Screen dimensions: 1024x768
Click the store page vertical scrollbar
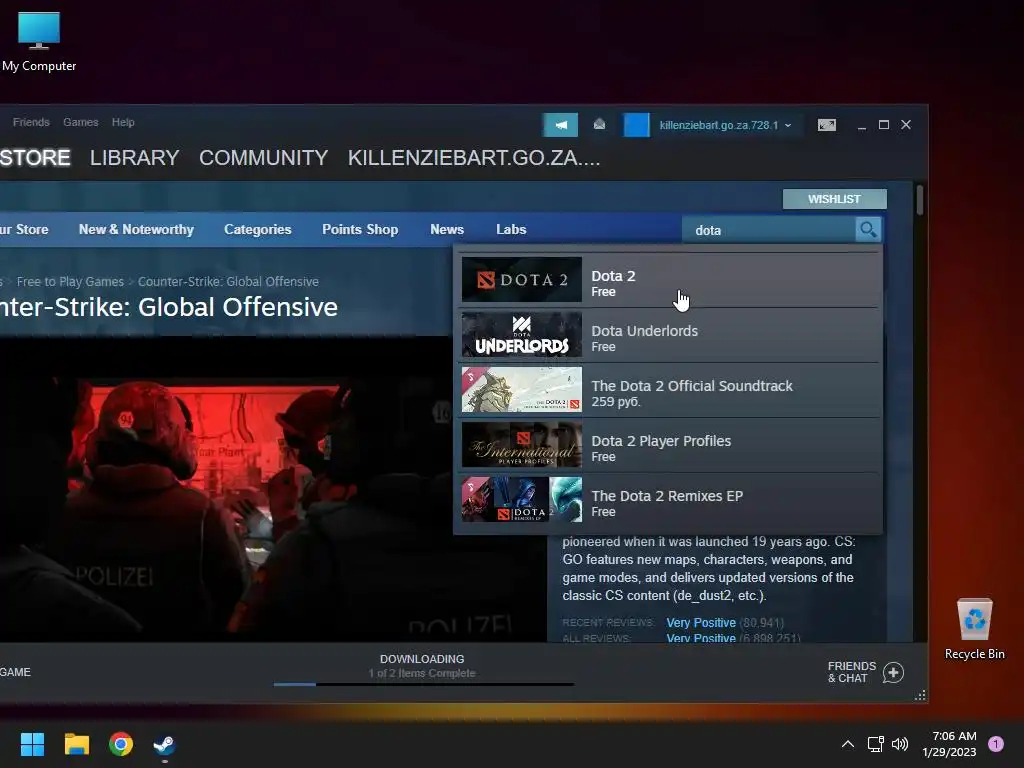click(920, 200)
